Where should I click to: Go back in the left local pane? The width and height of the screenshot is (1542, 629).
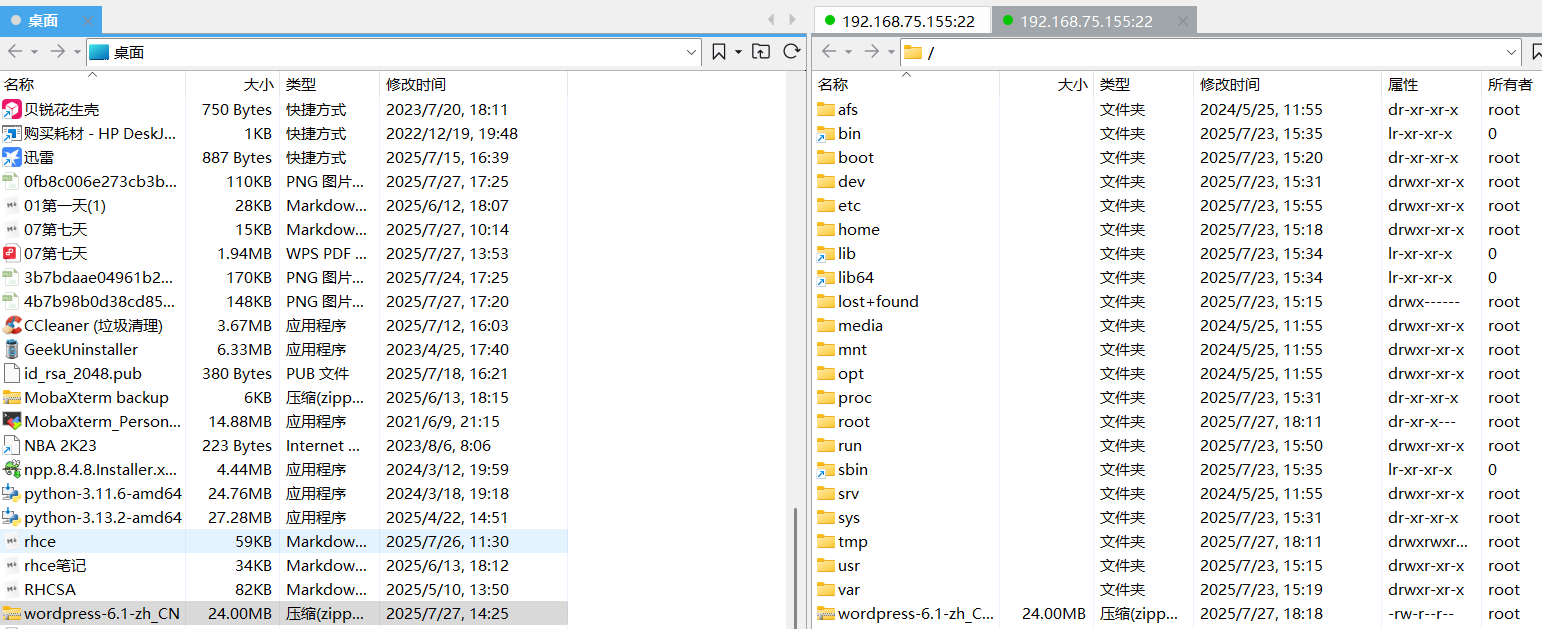click(15, 51)
